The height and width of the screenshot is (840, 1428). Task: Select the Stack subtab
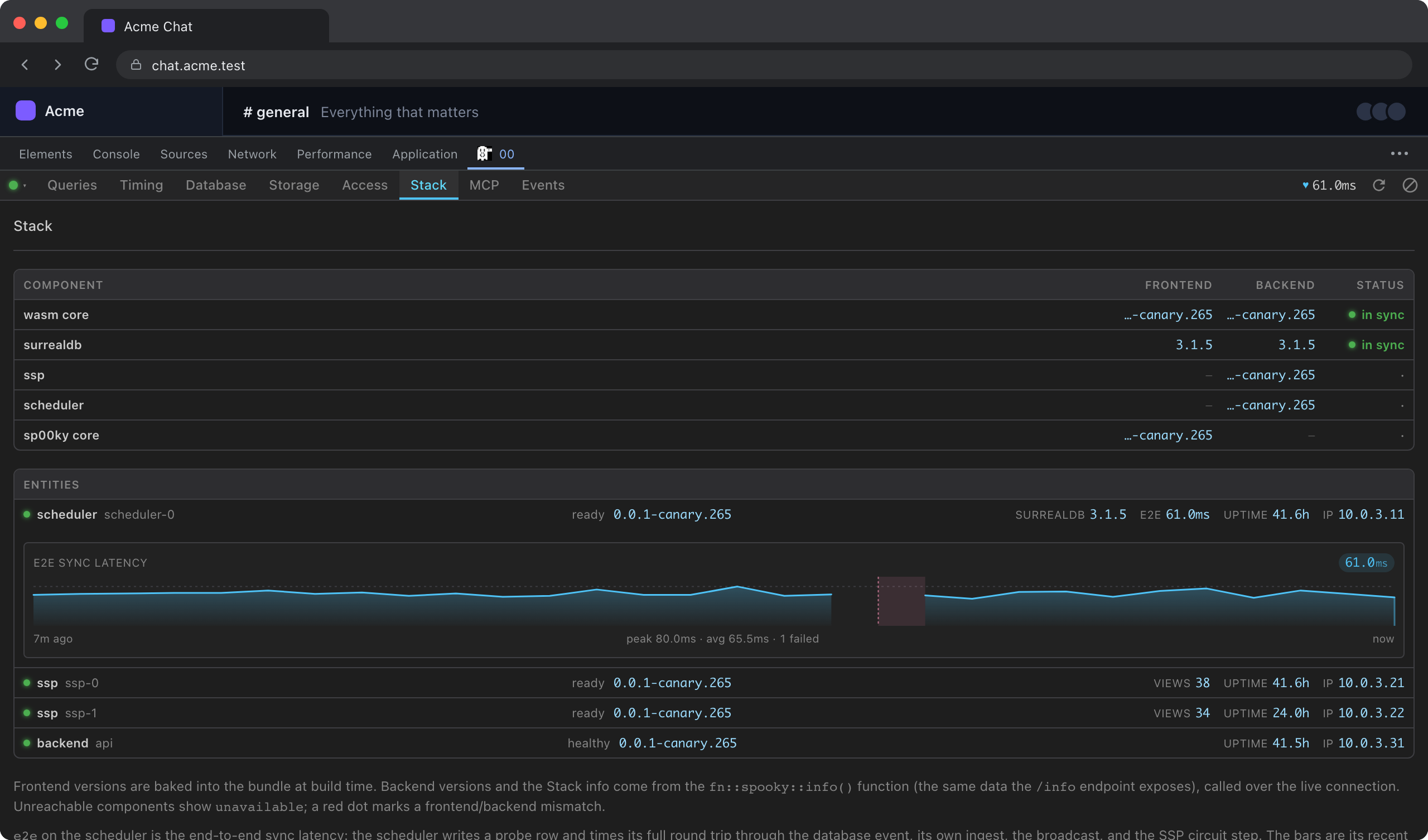[428, 185]
